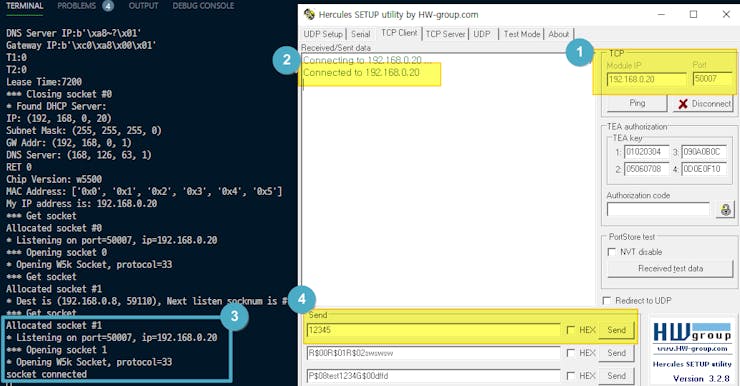Click Send button for the R$00R$01R$02 row

[x=616, y=353]
